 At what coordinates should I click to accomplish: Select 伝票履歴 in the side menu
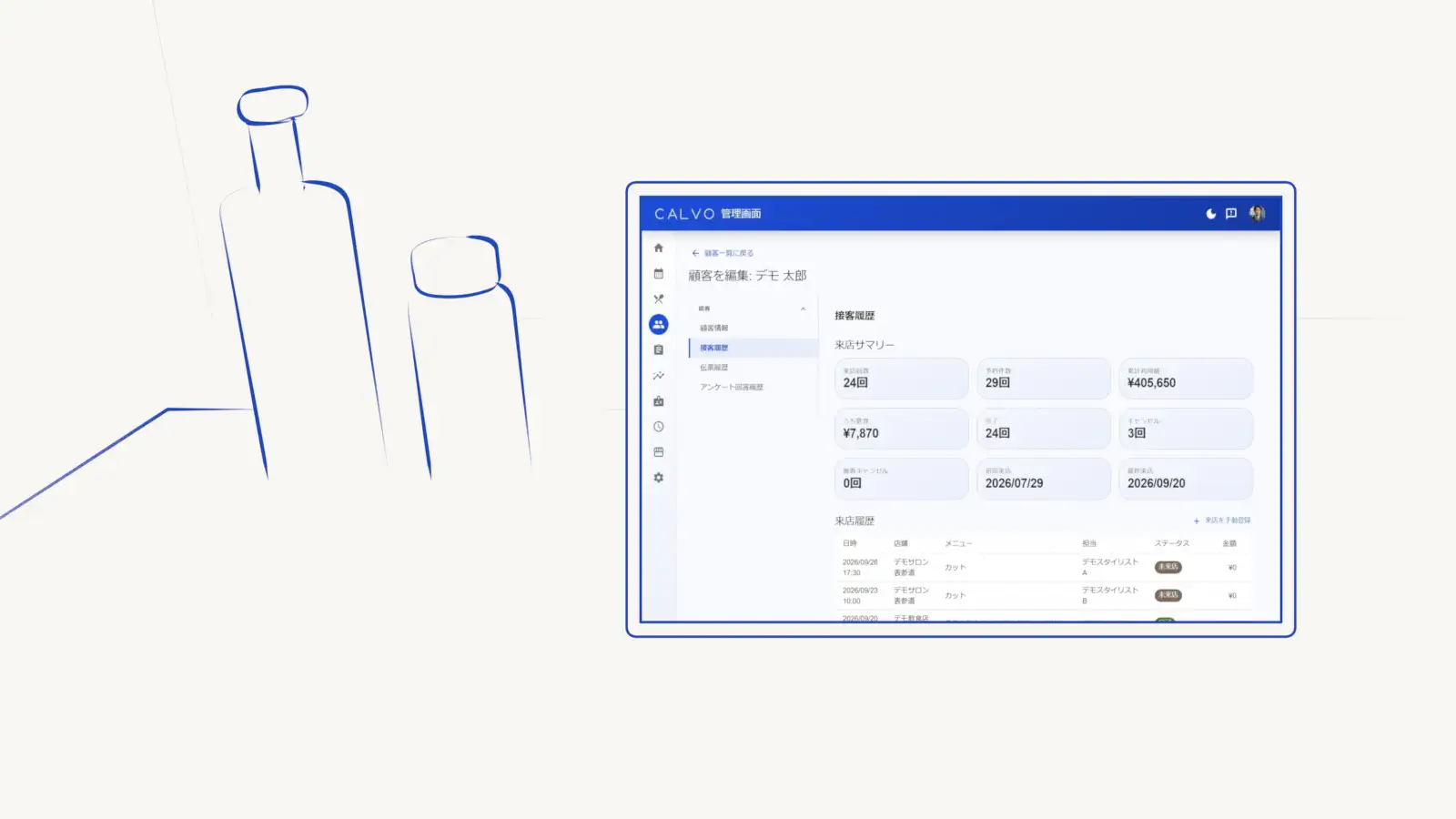click(714, 368)
